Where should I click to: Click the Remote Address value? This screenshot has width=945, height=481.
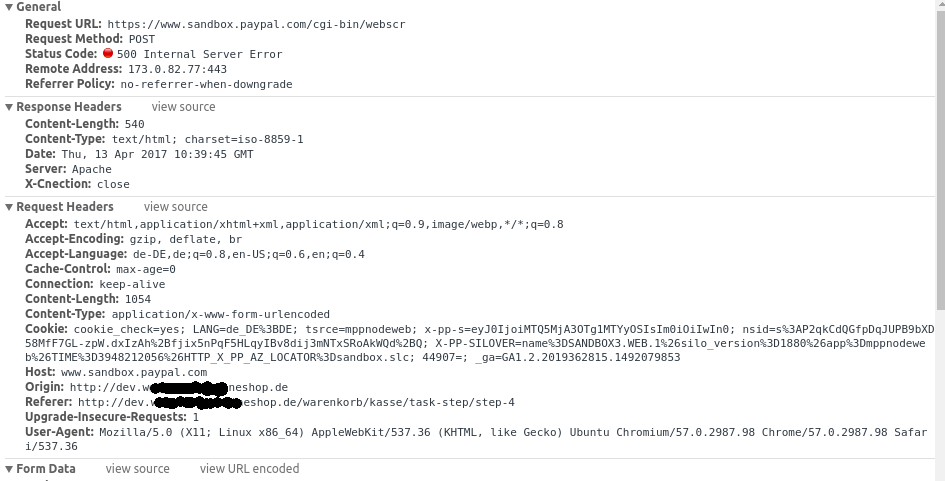pos(177,69)
